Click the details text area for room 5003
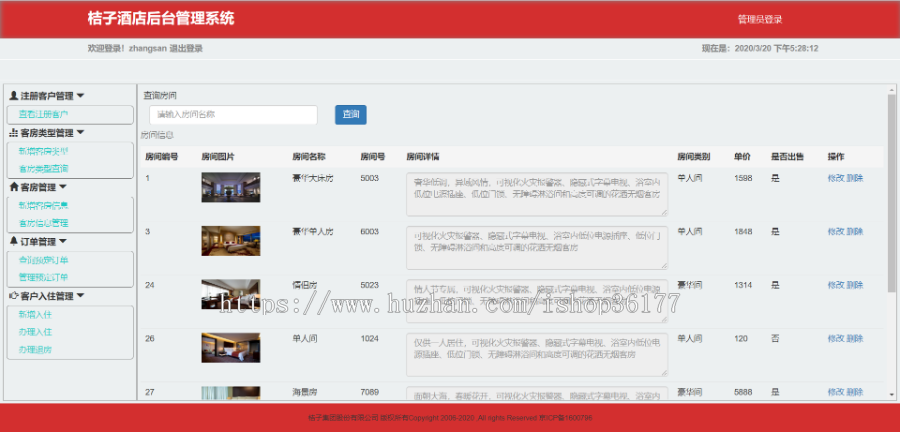The image size is (900, 432). tap(537, 194)
